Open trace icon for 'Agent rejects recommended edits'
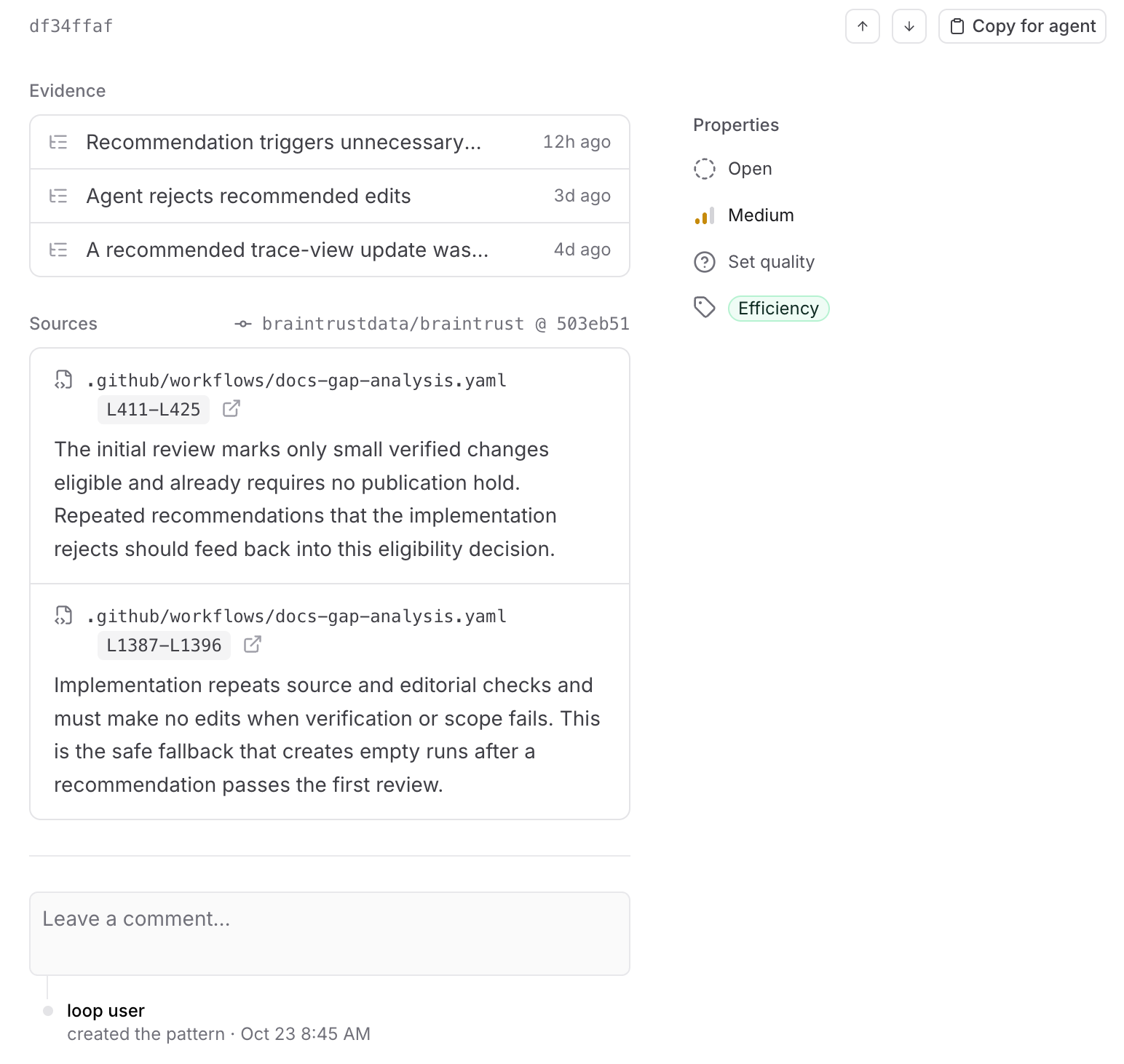The width and height of the screenshot is (1124, 1064). pos(58,196)
